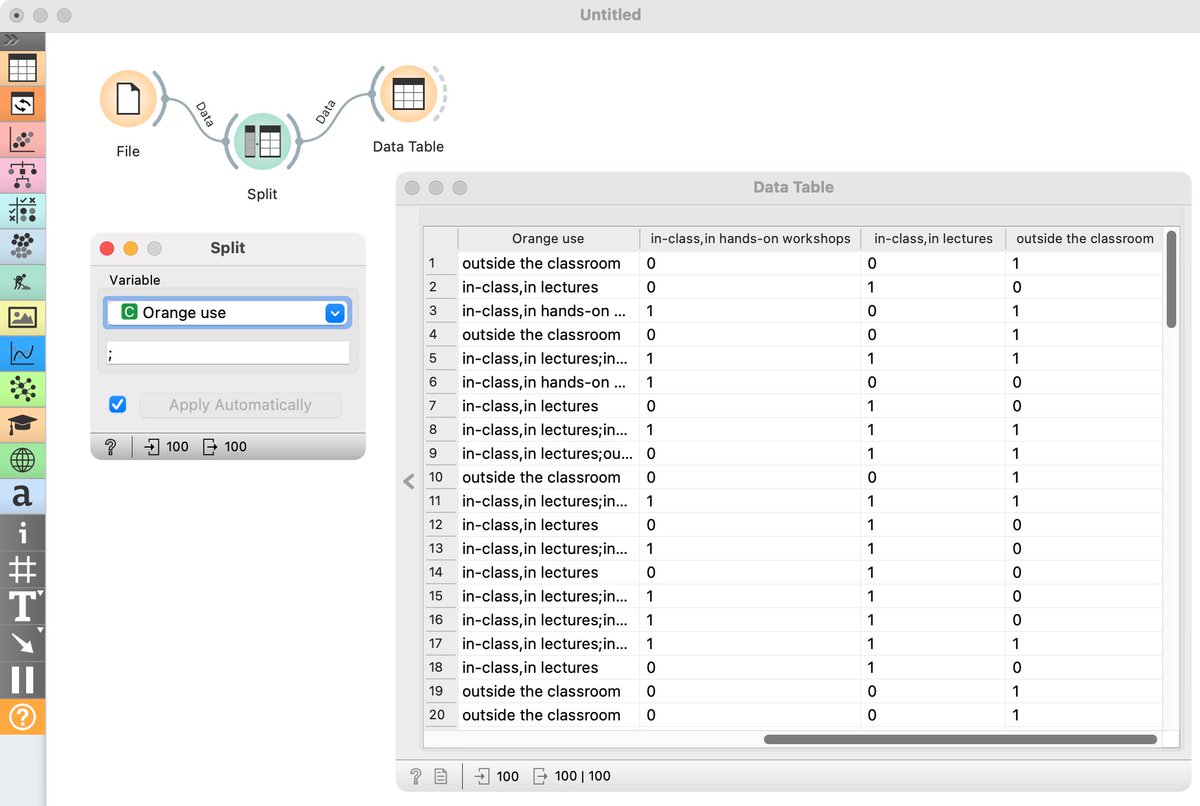Viewport: 1200px width, 806px height.
Task: Click the Data Table vertical scrollbar
Action: [x=1171, y=279]
